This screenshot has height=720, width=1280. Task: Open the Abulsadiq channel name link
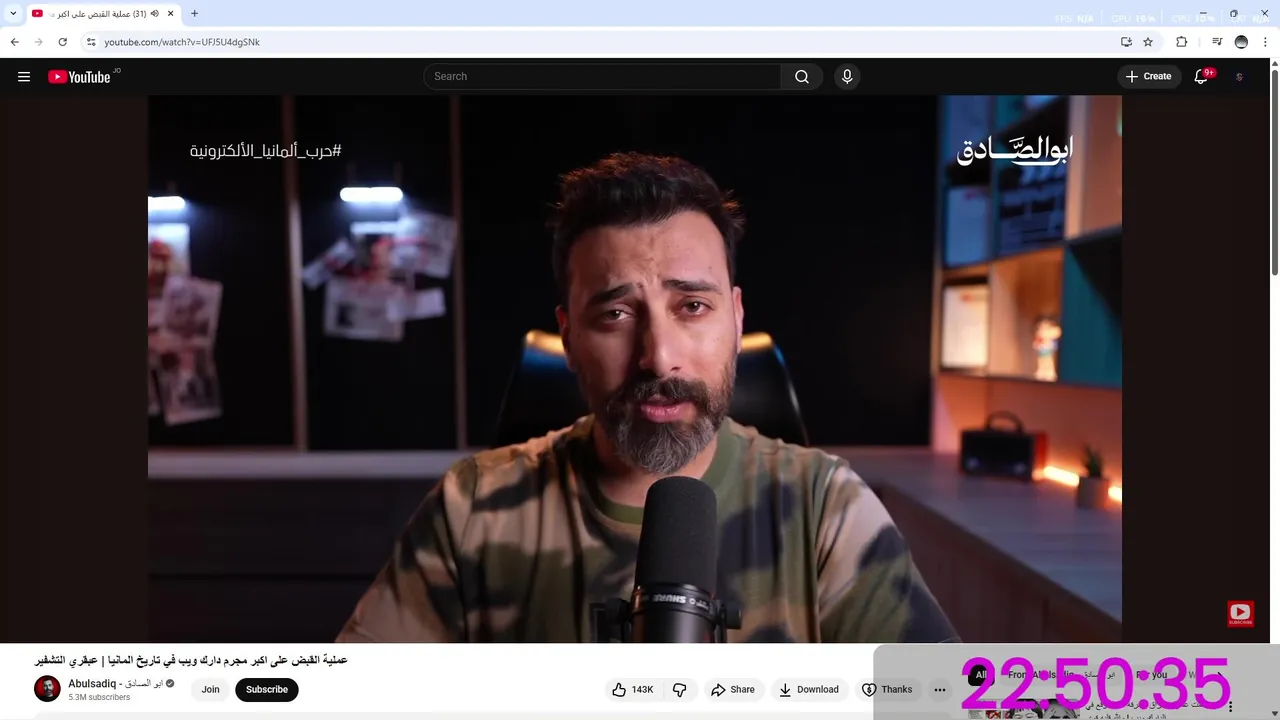[114, 683]
